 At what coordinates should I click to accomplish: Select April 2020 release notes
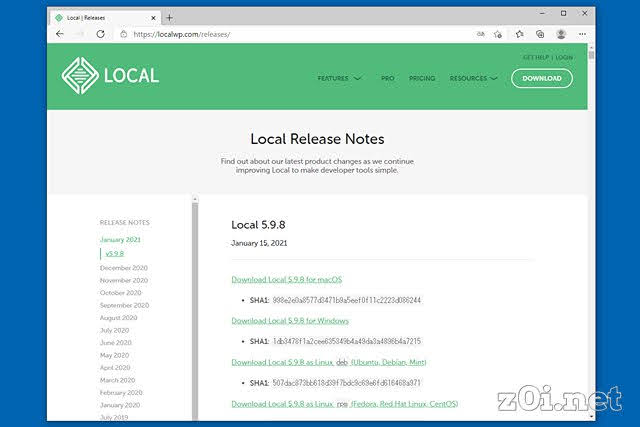coord(115,367)
